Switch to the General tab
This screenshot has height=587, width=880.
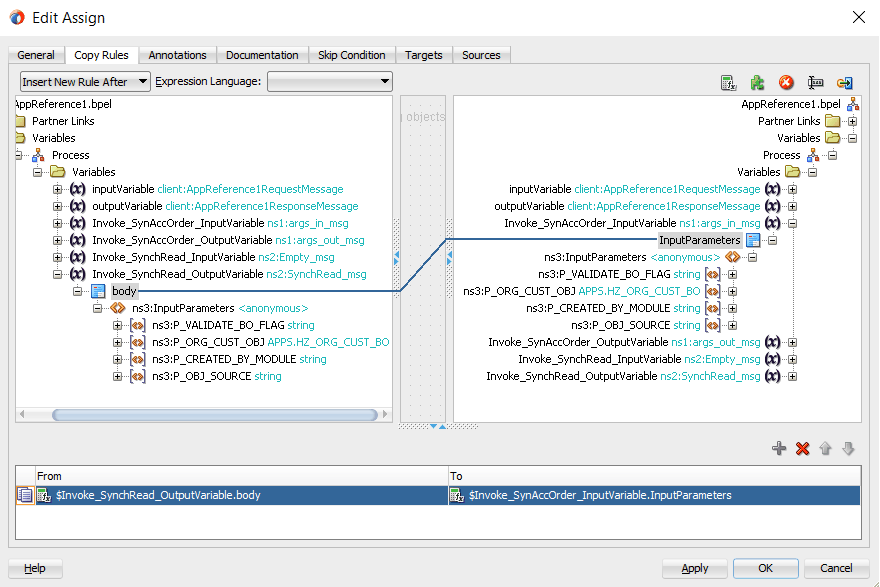36,55
